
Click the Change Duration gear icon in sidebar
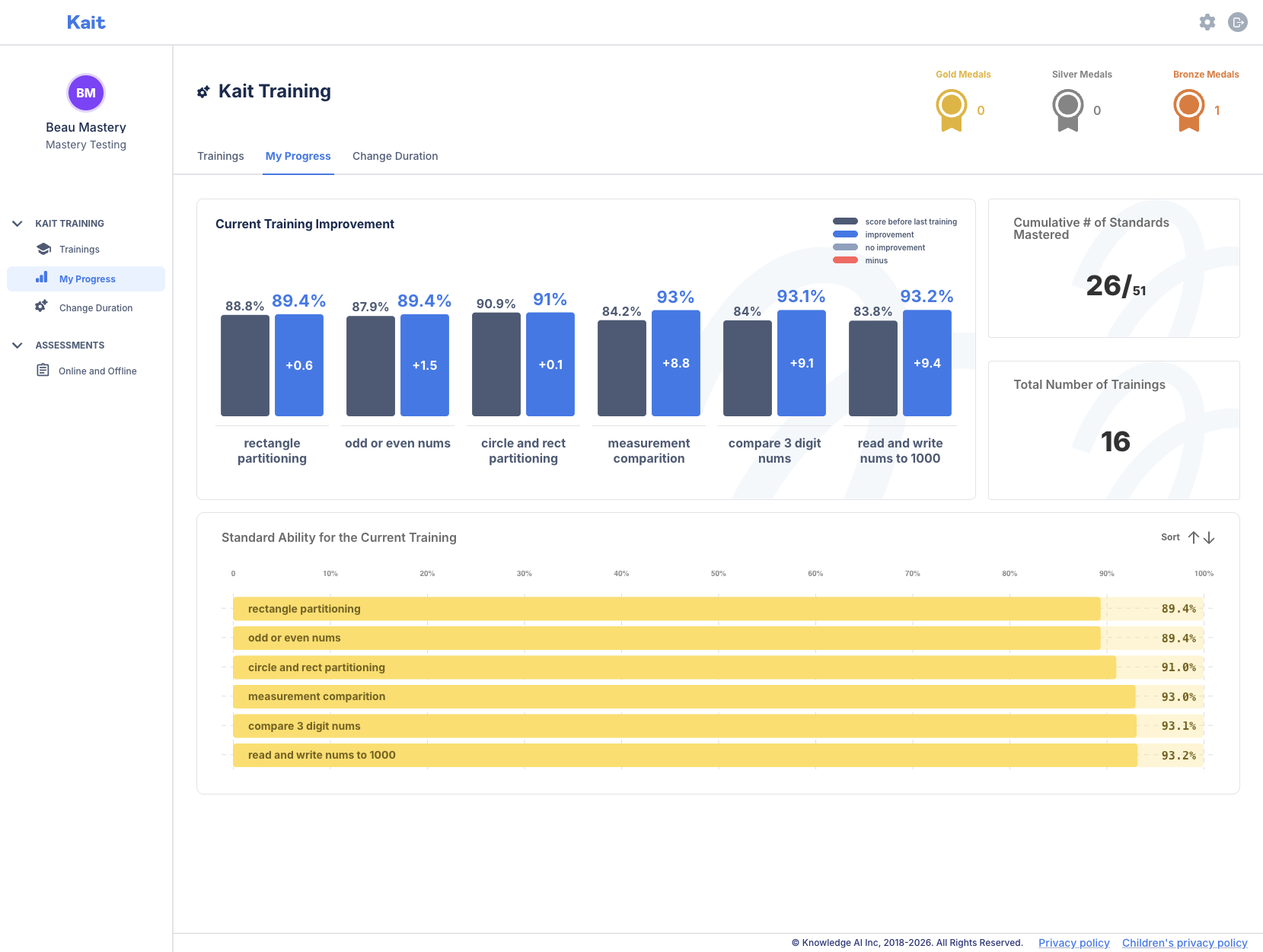point(42,307)
